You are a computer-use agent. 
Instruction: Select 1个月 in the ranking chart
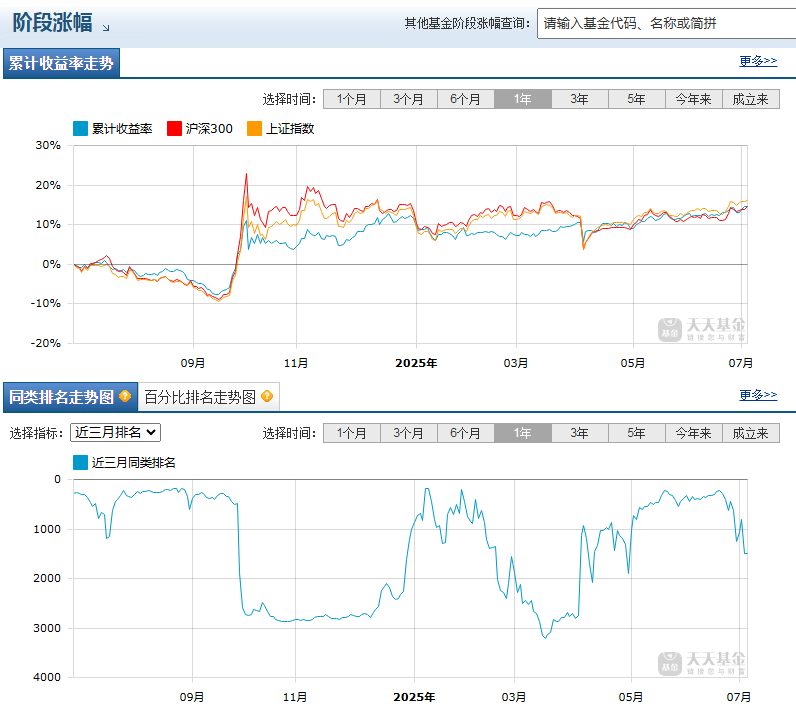tap(352, 433)
